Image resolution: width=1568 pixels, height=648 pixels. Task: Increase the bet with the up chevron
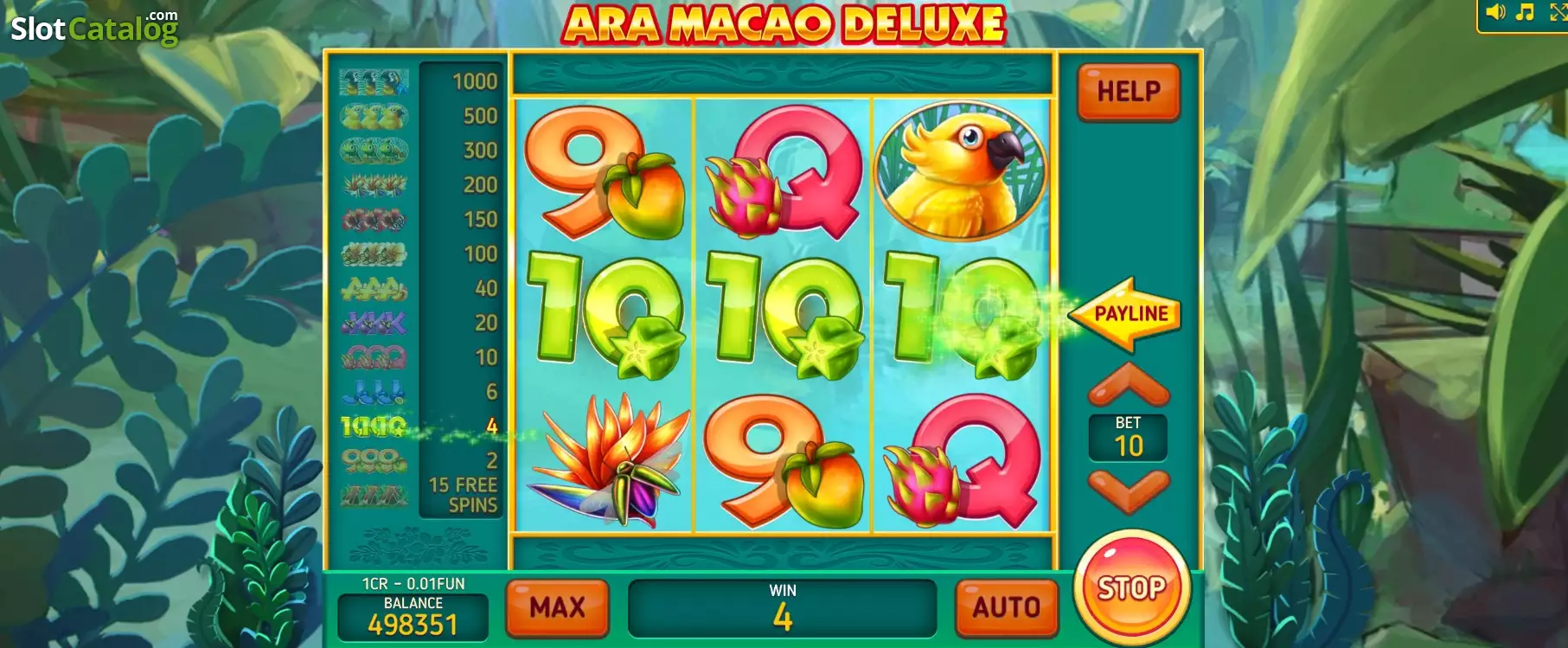1129,385
